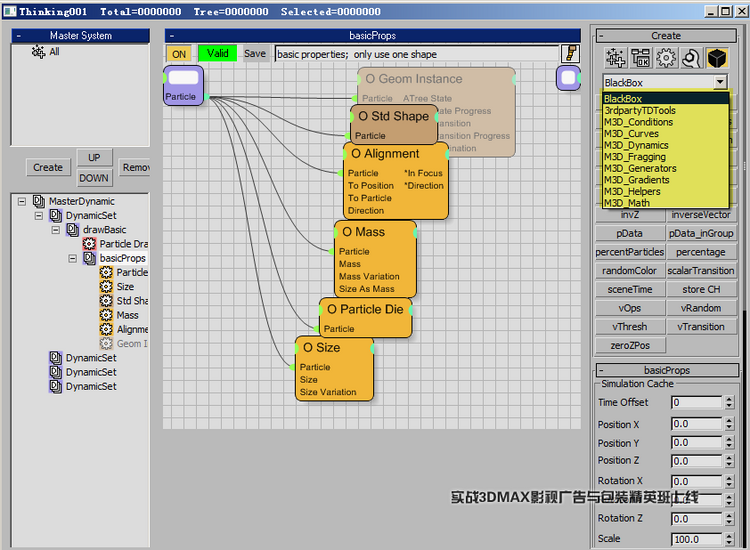
Task: Add a vTransition BlackBox node
Action: coord(701,327)
